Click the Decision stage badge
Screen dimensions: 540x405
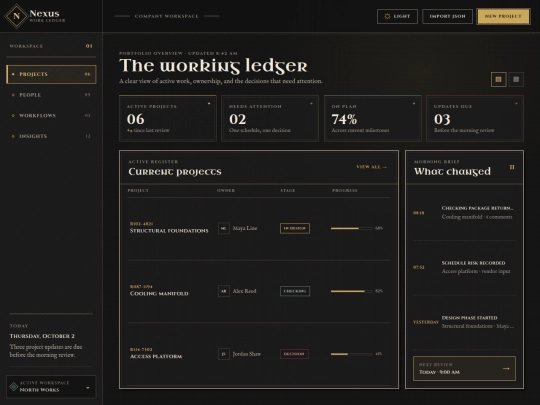[294, 354]
